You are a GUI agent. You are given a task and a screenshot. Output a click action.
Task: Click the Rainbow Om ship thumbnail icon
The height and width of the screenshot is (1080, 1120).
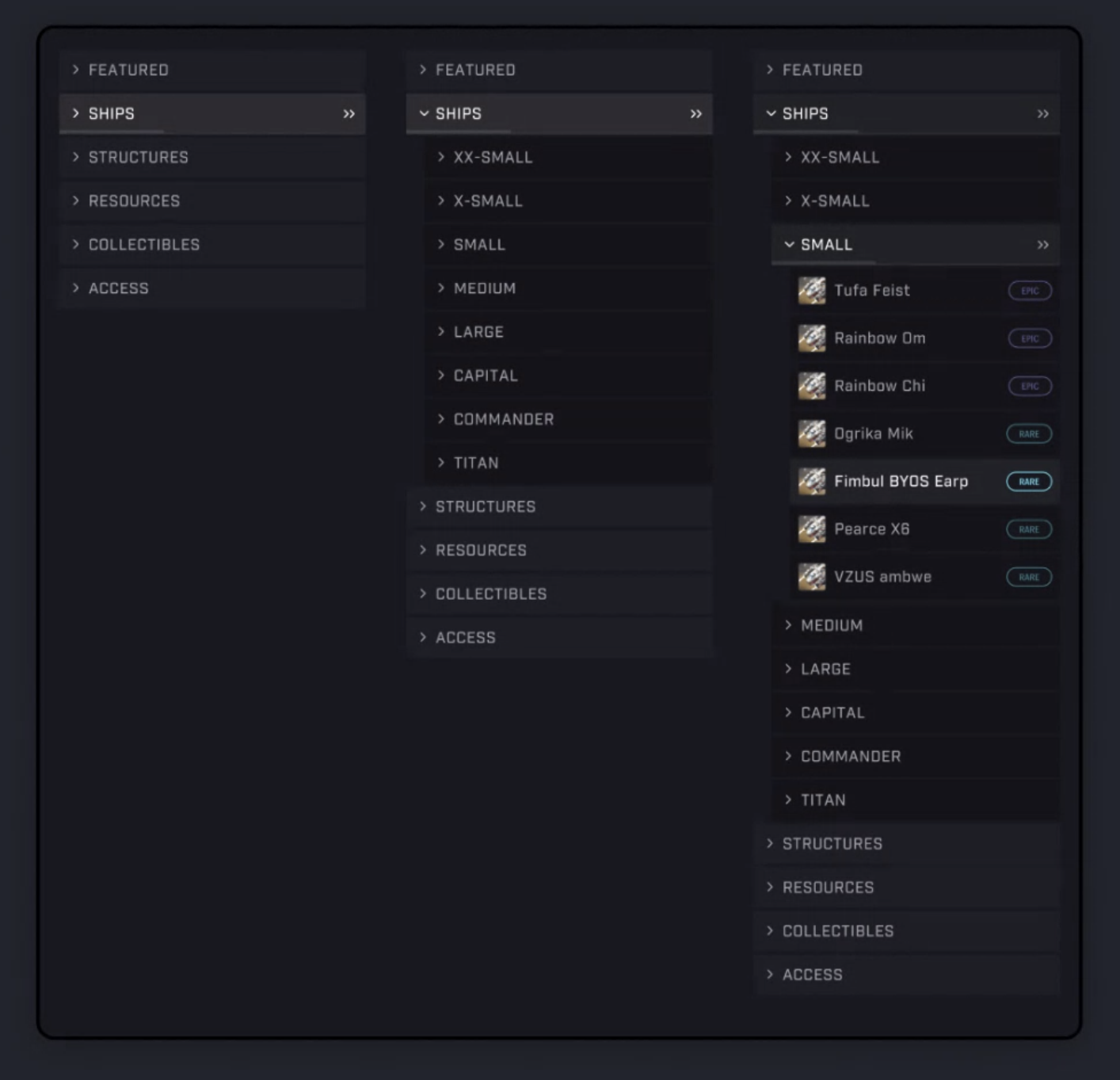(811, 338)
